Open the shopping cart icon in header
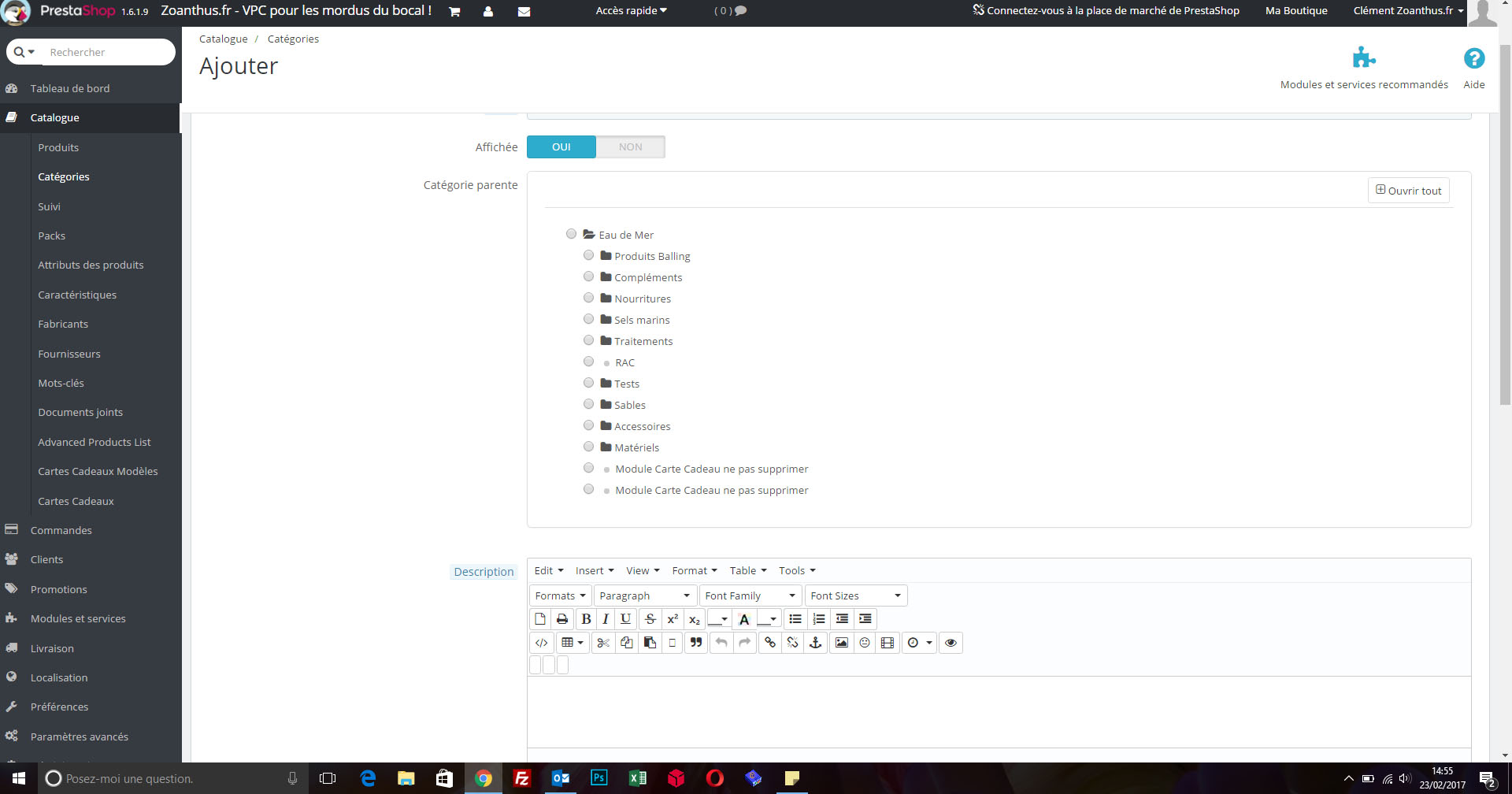 [x=454, y=11]
